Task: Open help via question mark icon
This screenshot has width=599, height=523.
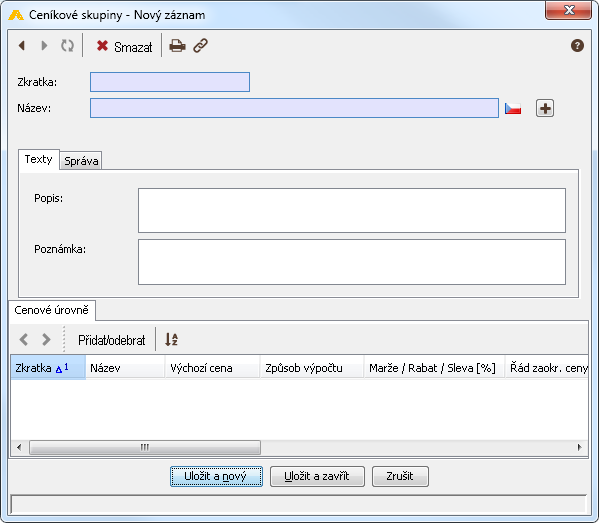Action: [x=577, y=46]
